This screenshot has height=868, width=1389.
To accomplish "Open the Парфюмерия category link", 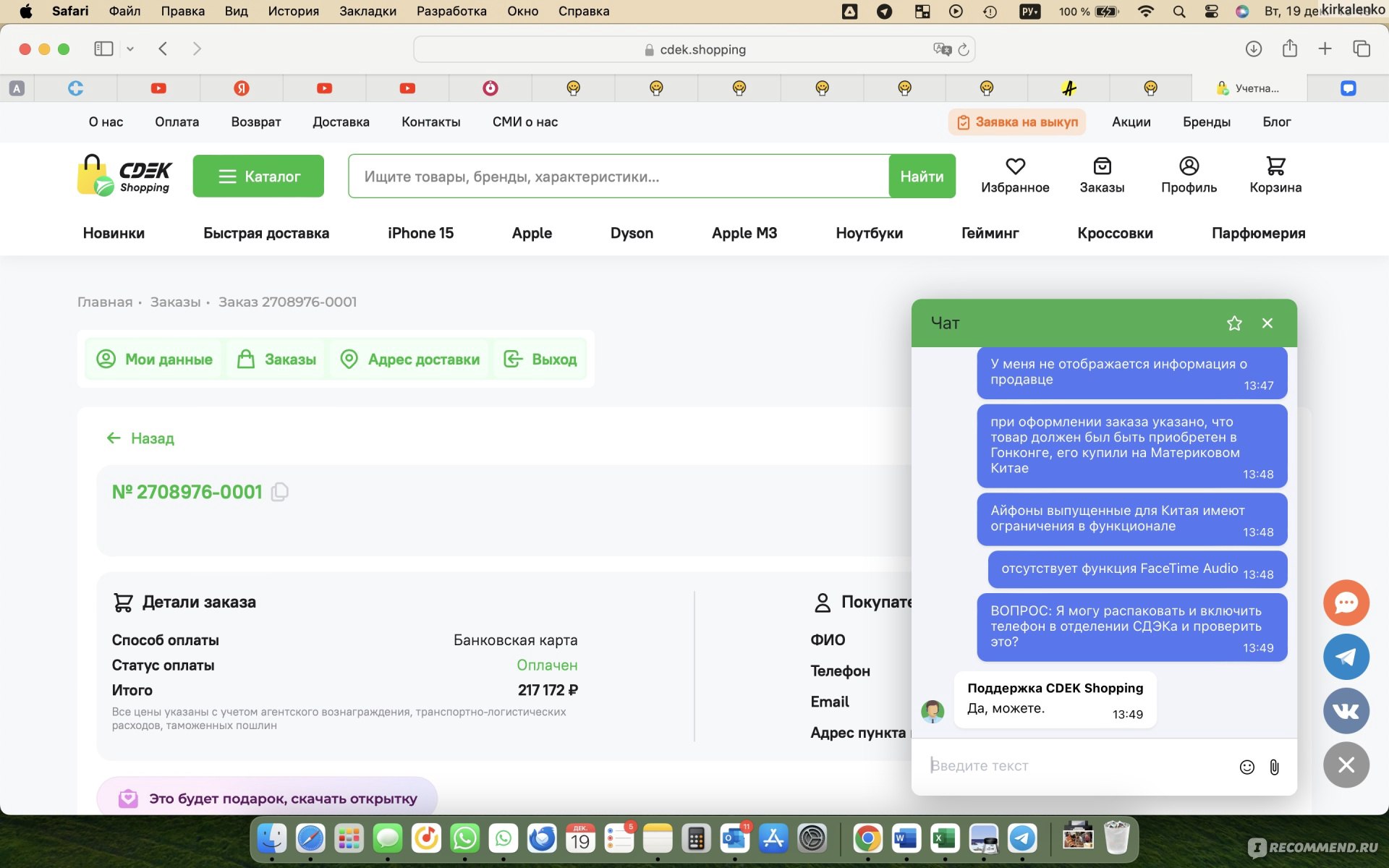I will click(1258, 233).
